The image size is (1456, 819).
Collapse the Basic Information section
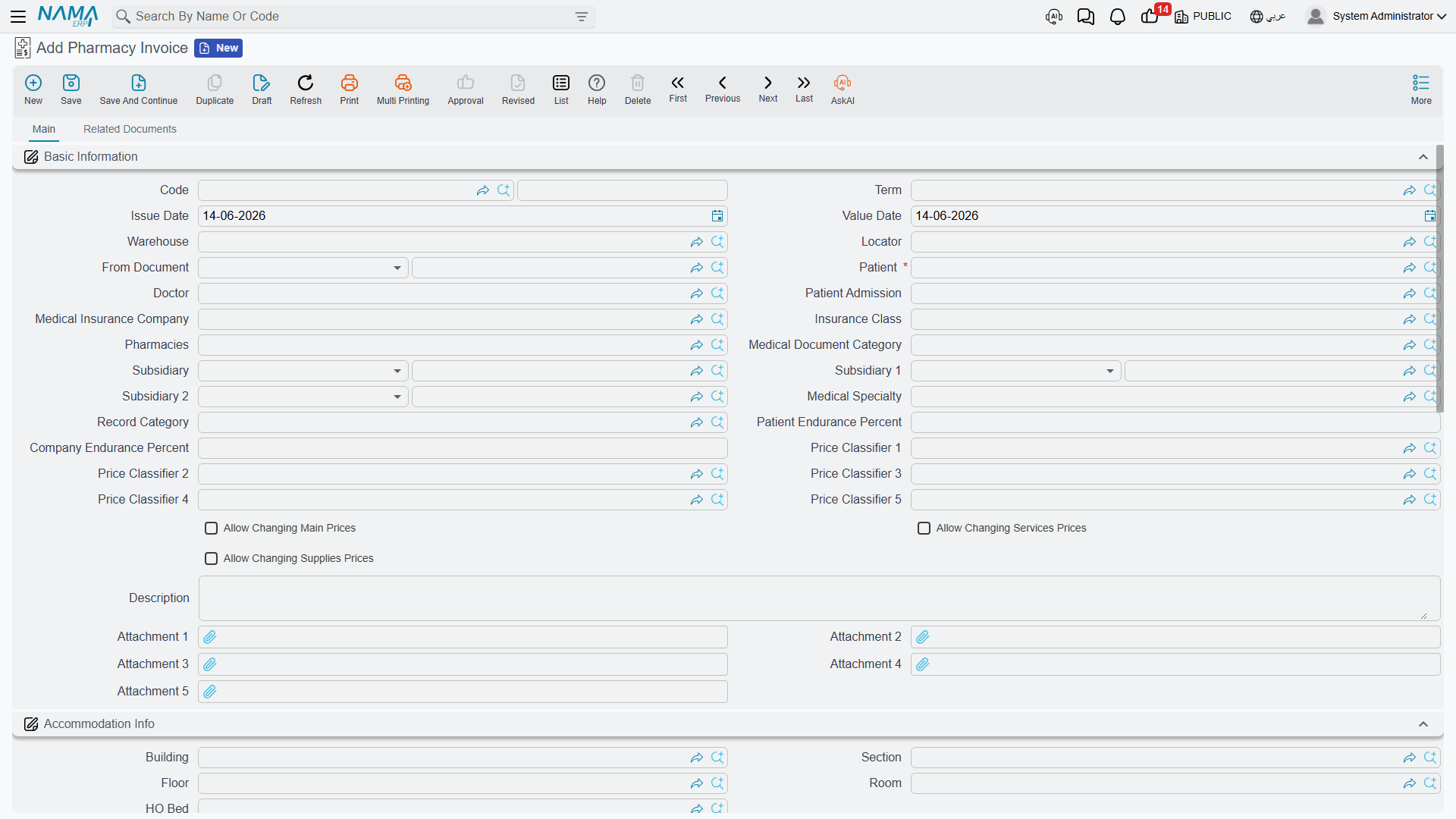click(1423, 157)
